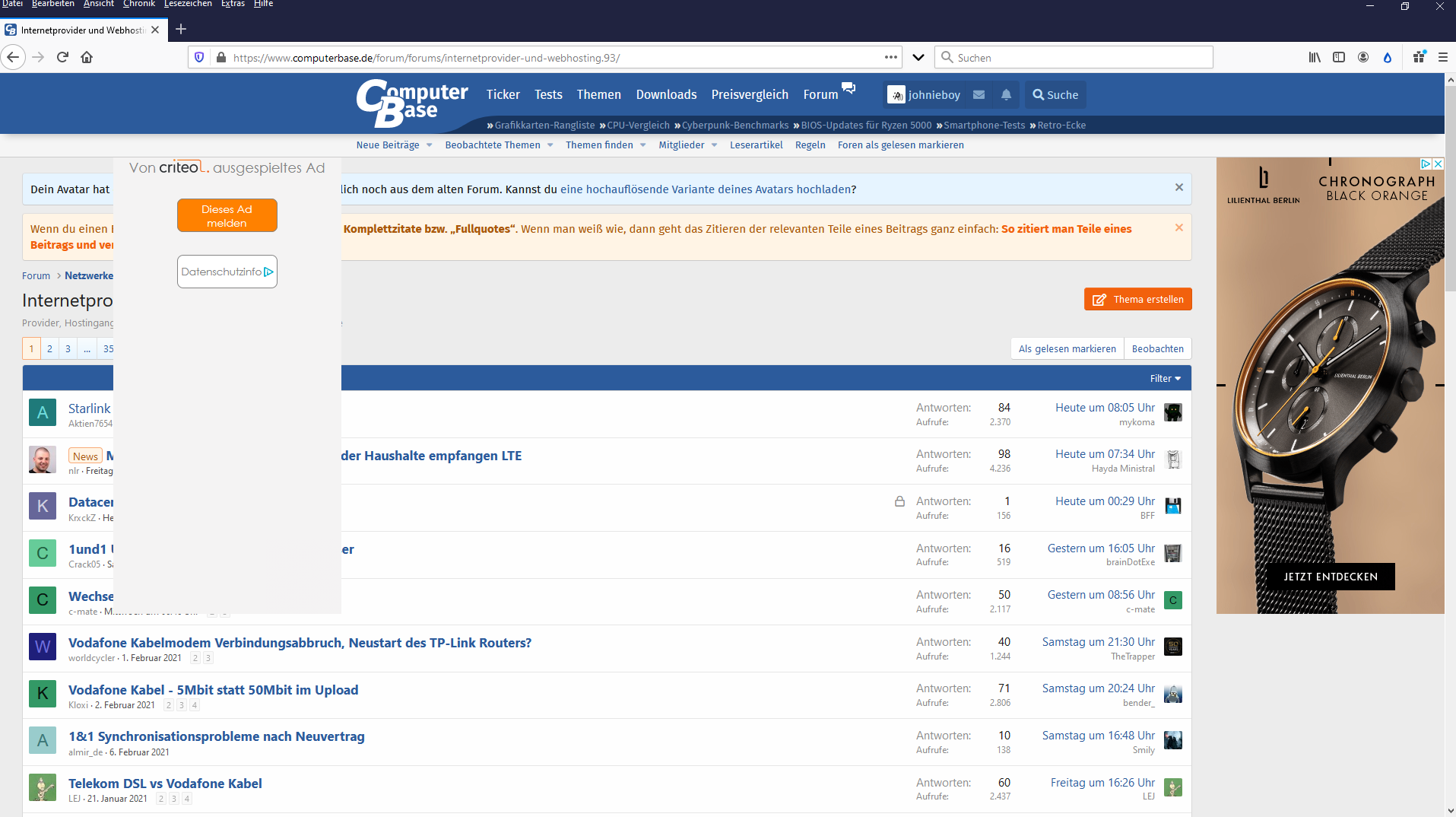Open the tracking protection shield icon

(199, 57)
